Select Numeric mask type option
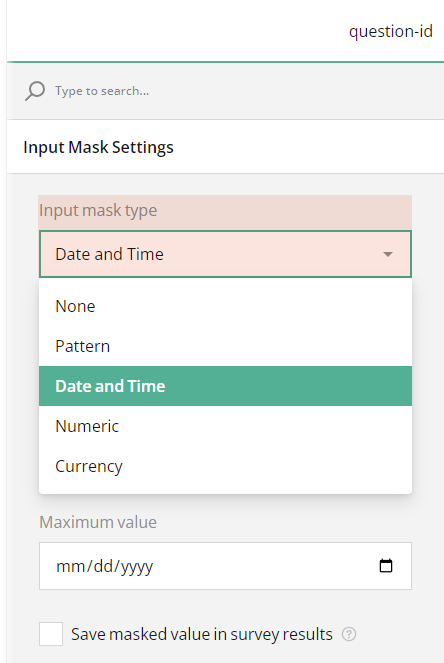The width and height of the screenshot is (444, 663). click(x=225, y=426)
